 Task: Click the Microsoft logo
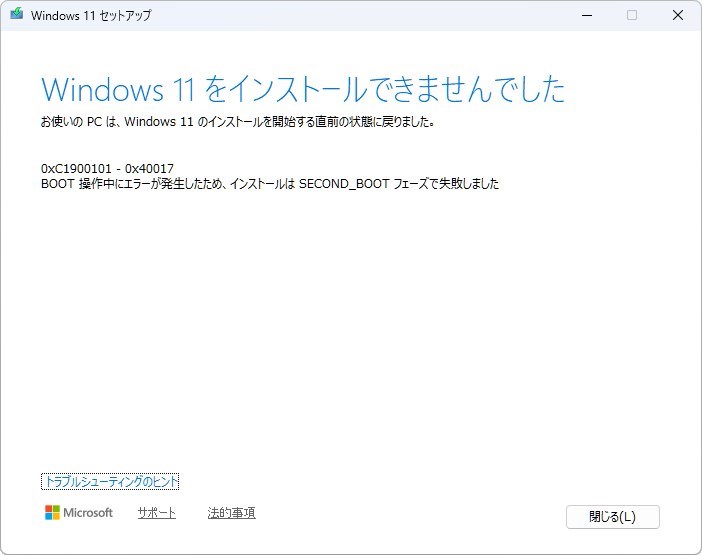pos(79,512)
